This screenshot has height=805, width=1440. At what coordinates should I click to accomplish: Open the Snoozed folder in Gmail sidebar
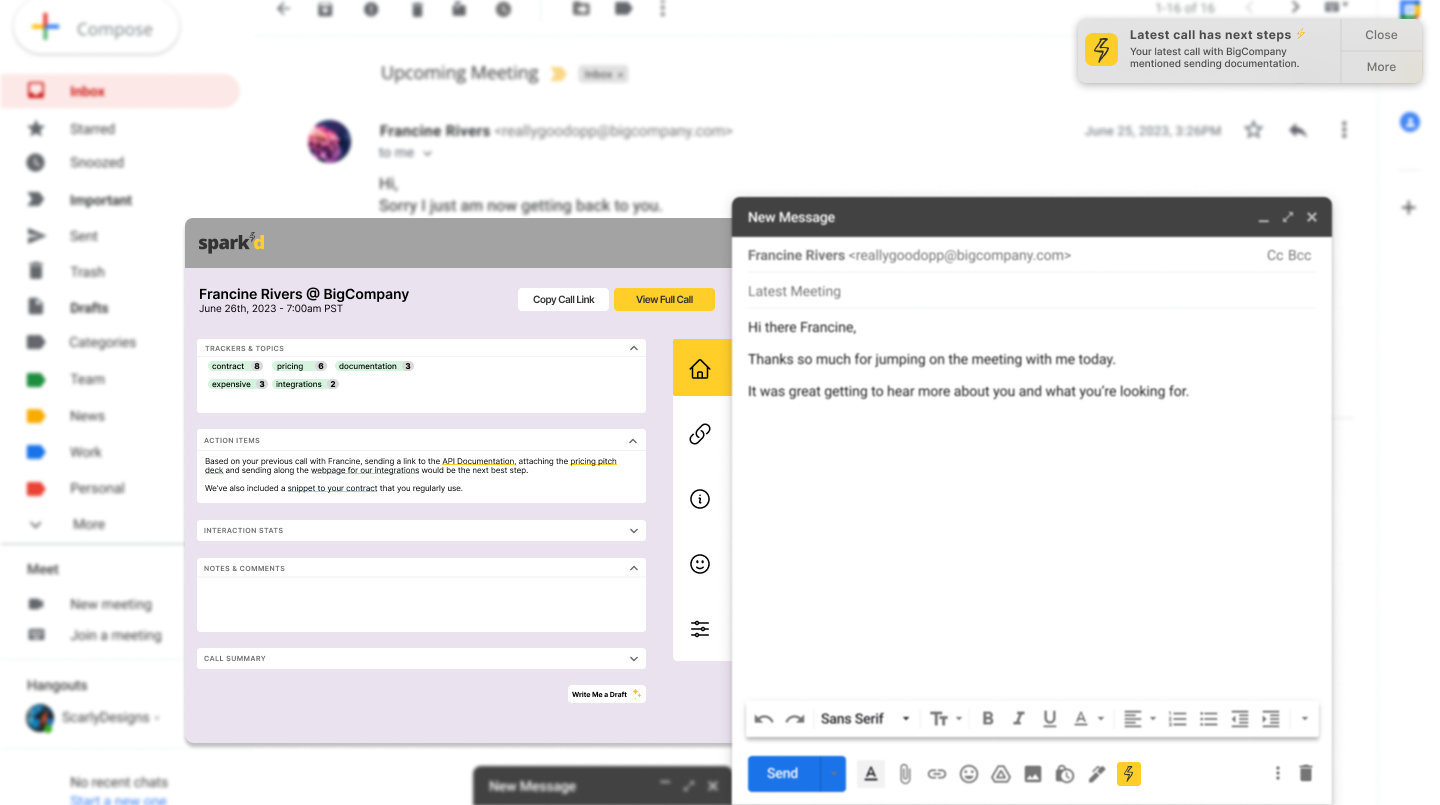tap(96, 162)
